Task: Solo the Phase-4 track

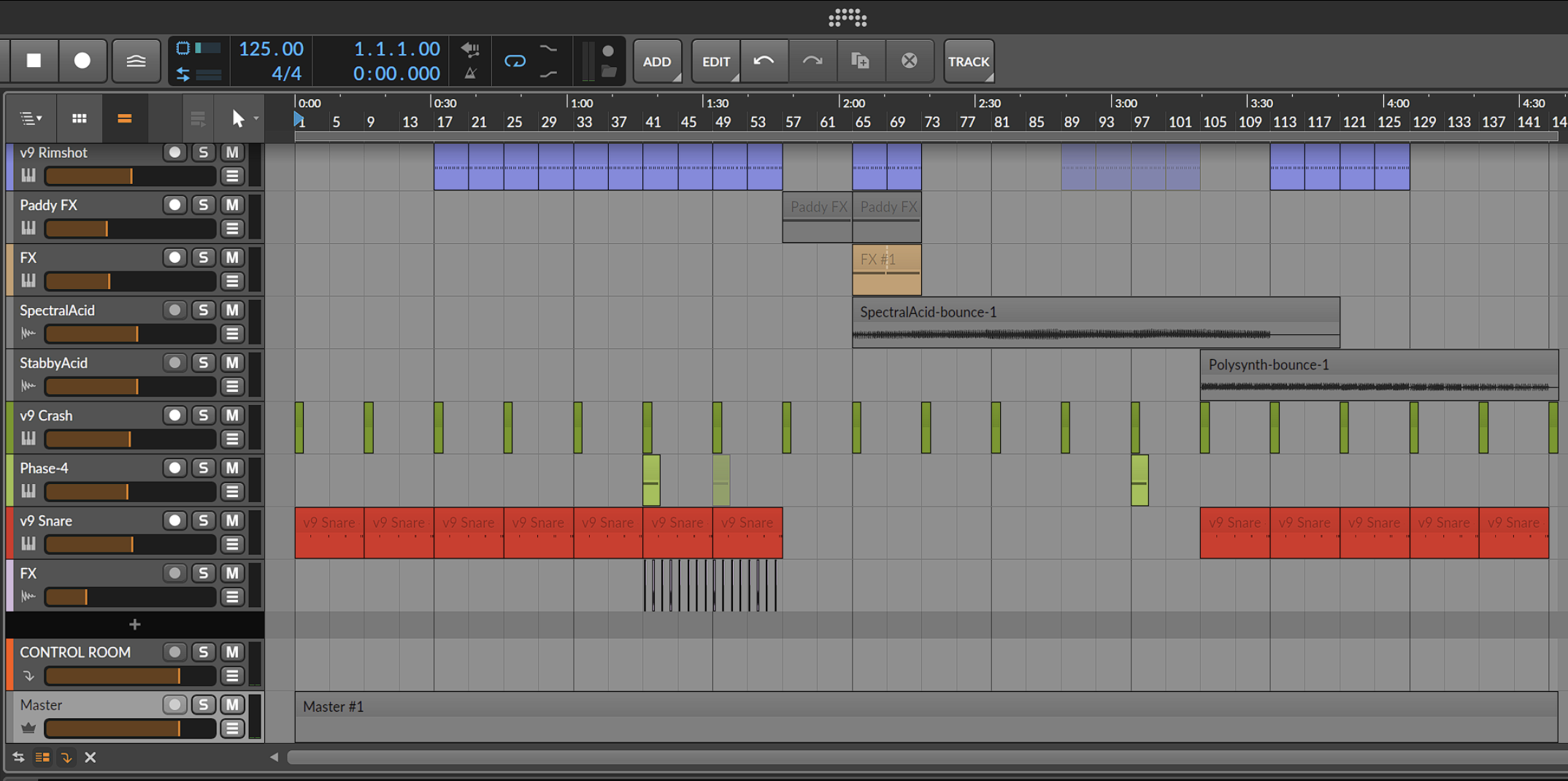Action: pos(204,468)
